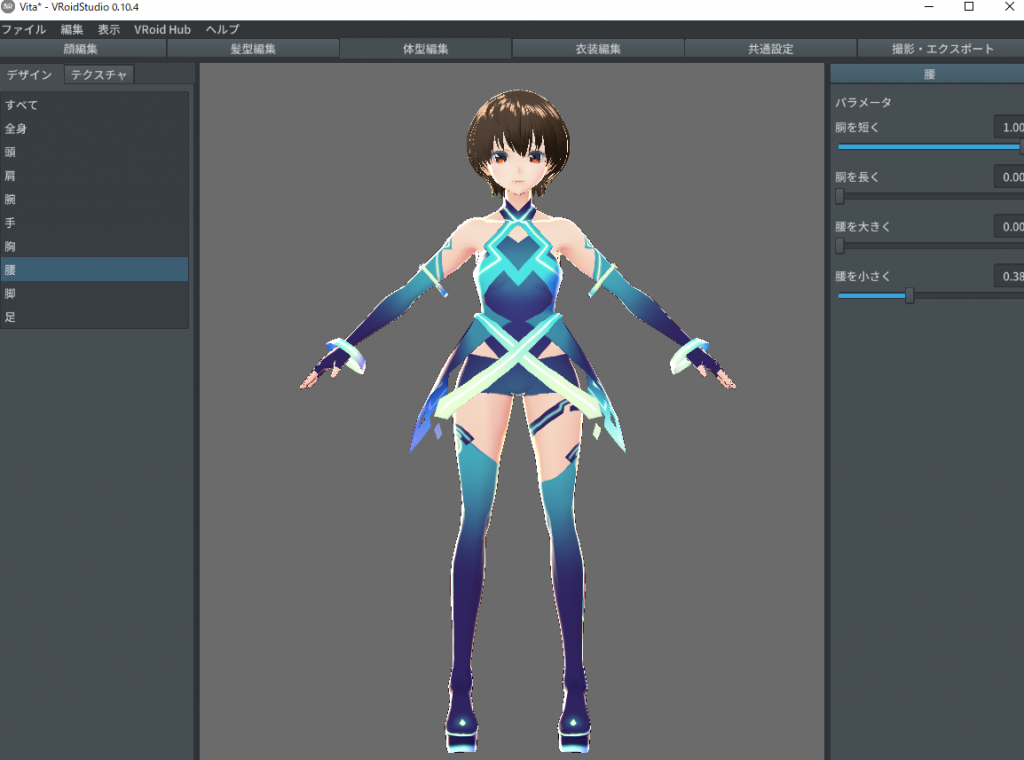Open the VRoid Hub menu
The height and width of the screenshot is (760, 1024).
point(162,30)
